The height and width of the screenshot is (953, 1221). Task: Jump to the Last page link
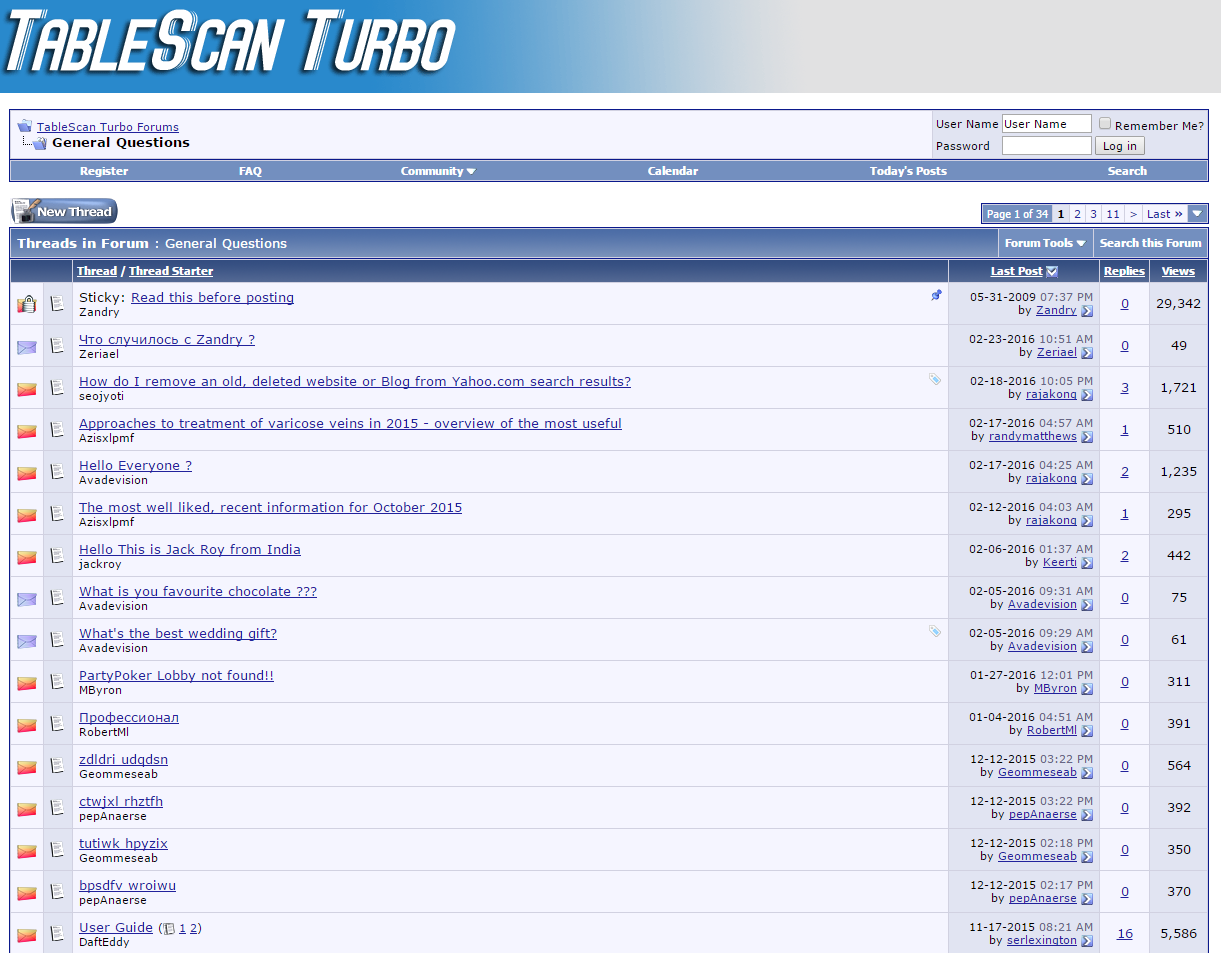pos(1164,214)
